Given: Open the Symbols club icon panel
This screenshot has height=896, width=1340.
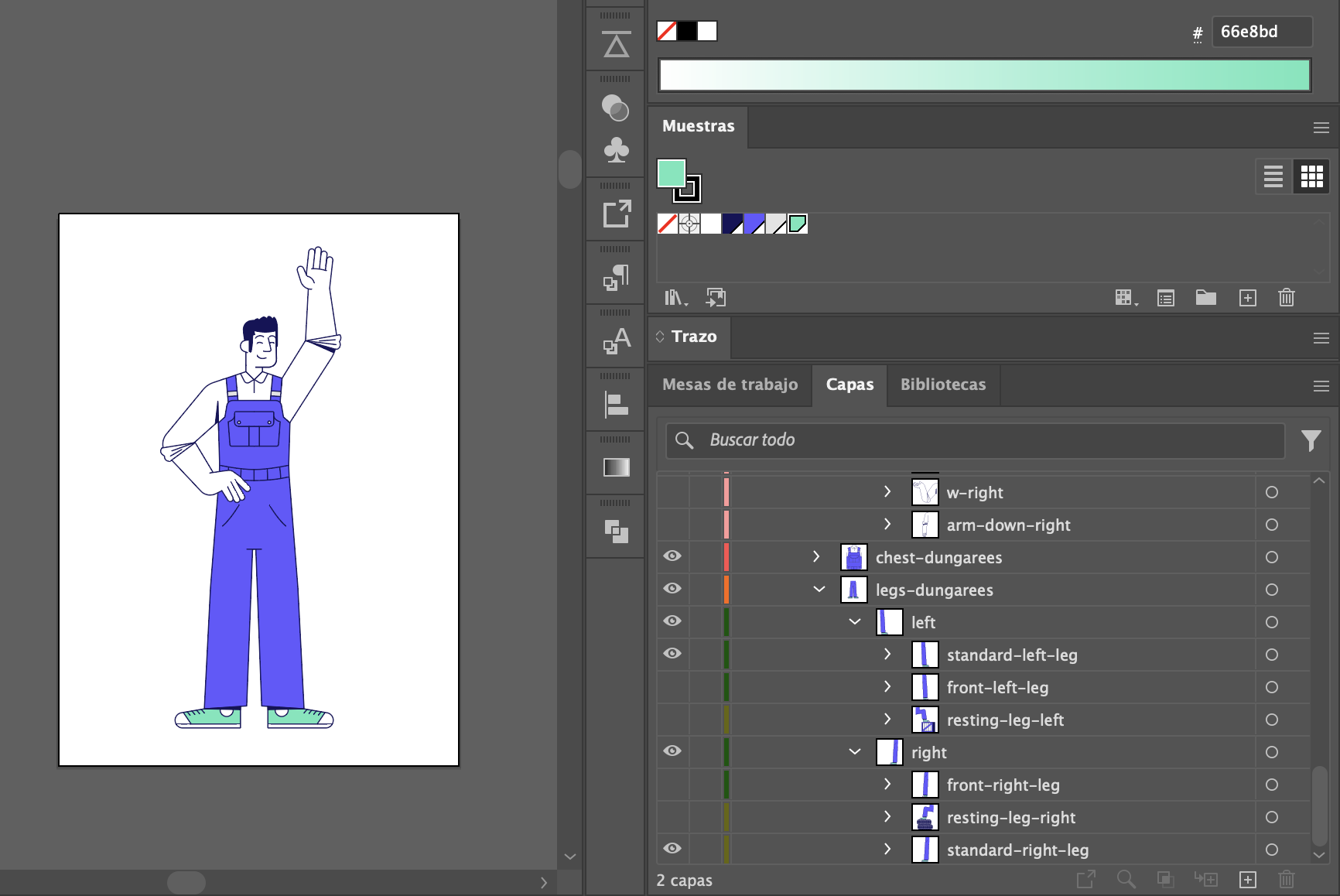Looking at the screenshot, I should click(x=616, y=150).
